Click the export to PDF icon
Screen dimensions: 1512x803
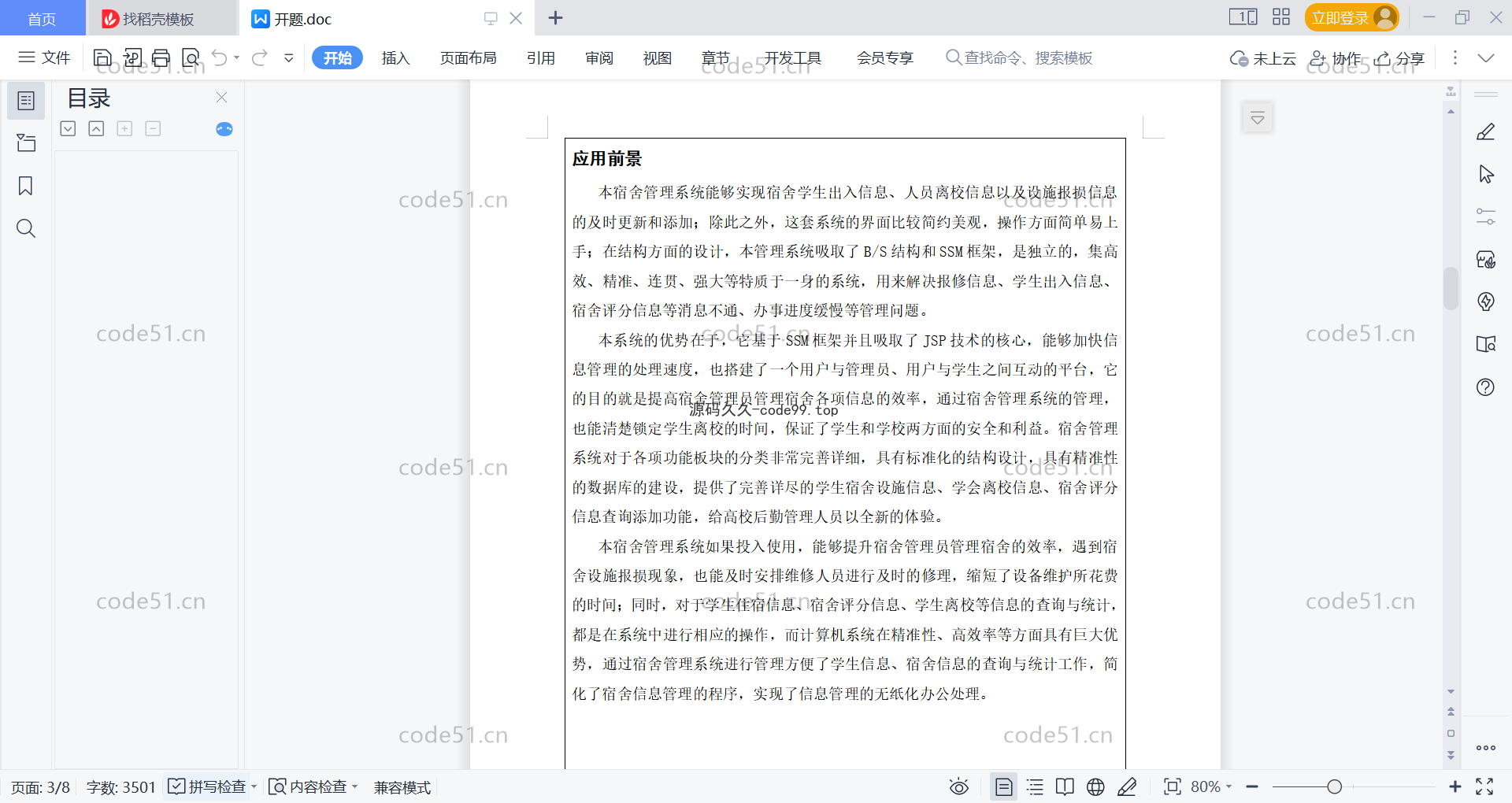tap(132, 57)
